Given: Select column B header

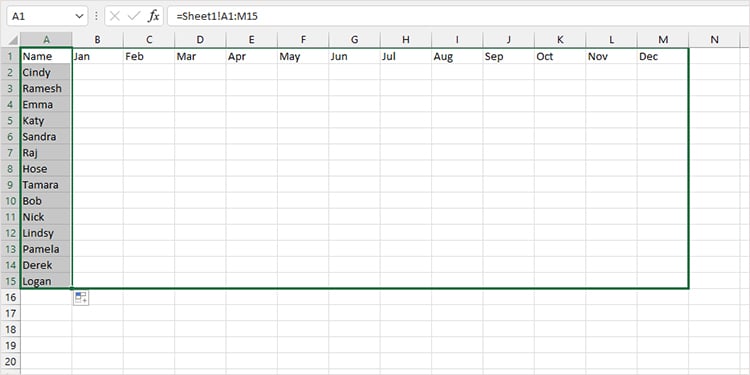Looking at the screenshot, I should (98, 40).
